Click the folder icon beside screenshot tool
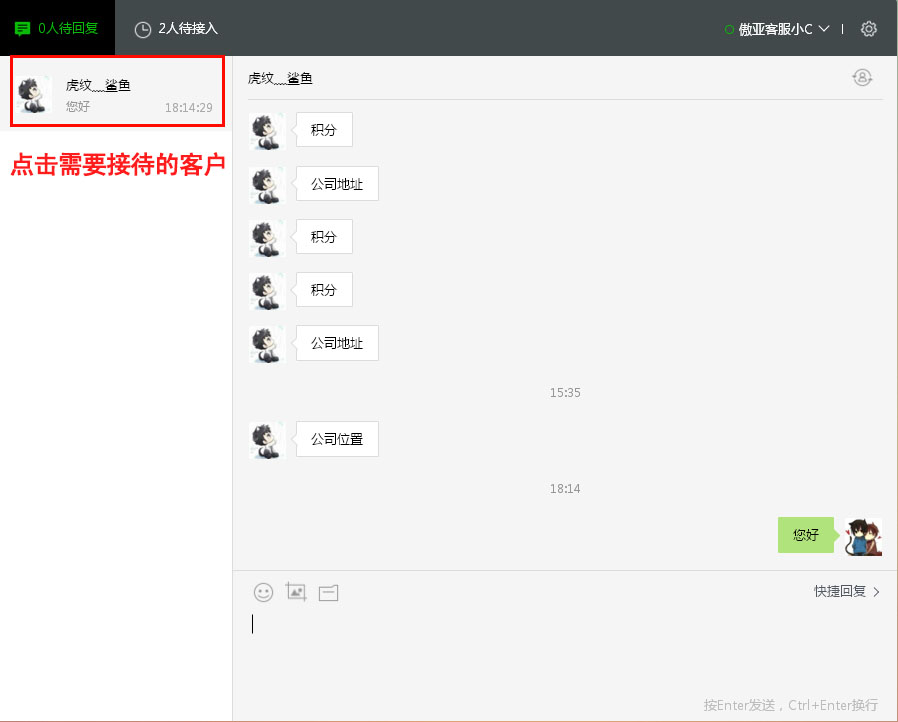Image resolution: width=898 pixels, height=722 pixels. click(x=328, y=593)
